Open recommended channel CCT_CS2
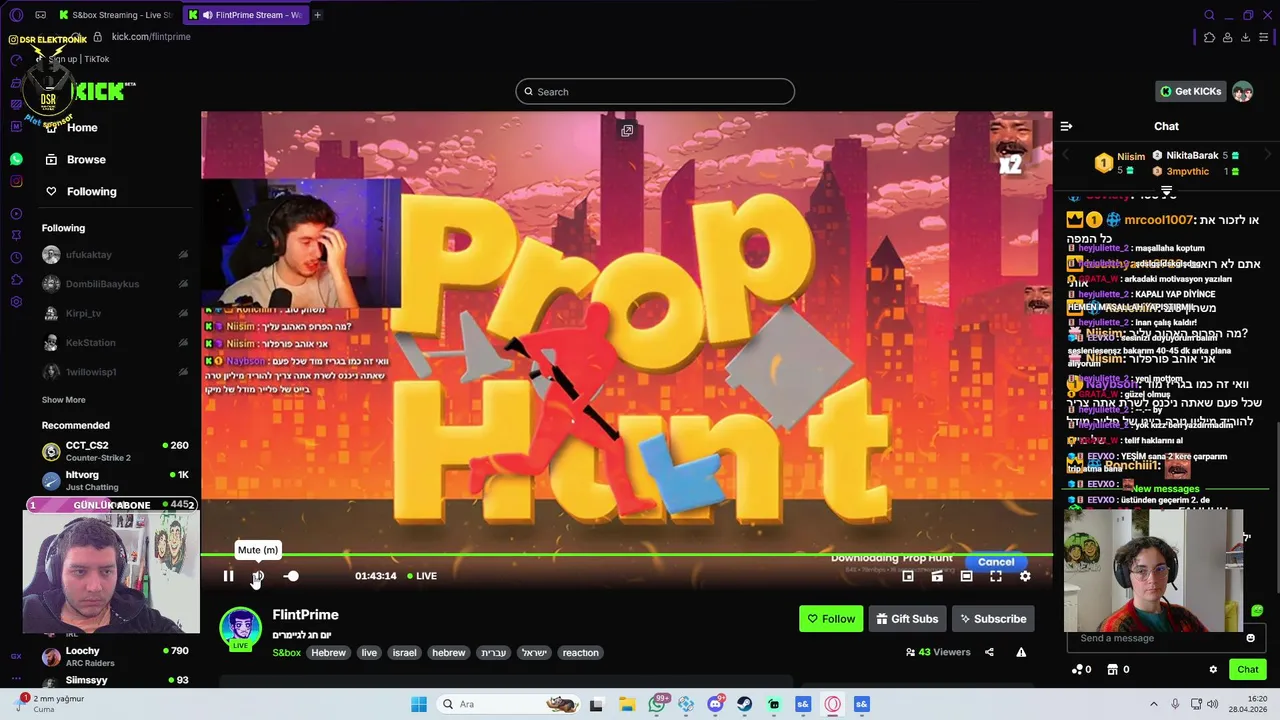Screen dimensions: 1280x720 pyautogui.click(x=115, y=451)
